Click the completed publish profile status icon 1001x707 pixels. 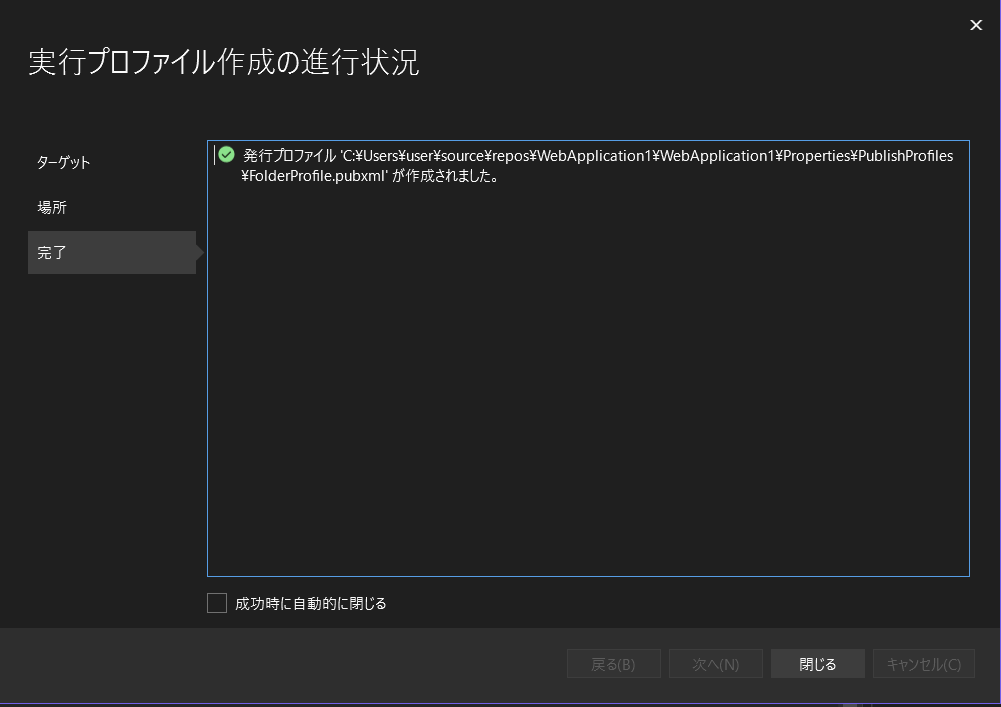(227, 154)
